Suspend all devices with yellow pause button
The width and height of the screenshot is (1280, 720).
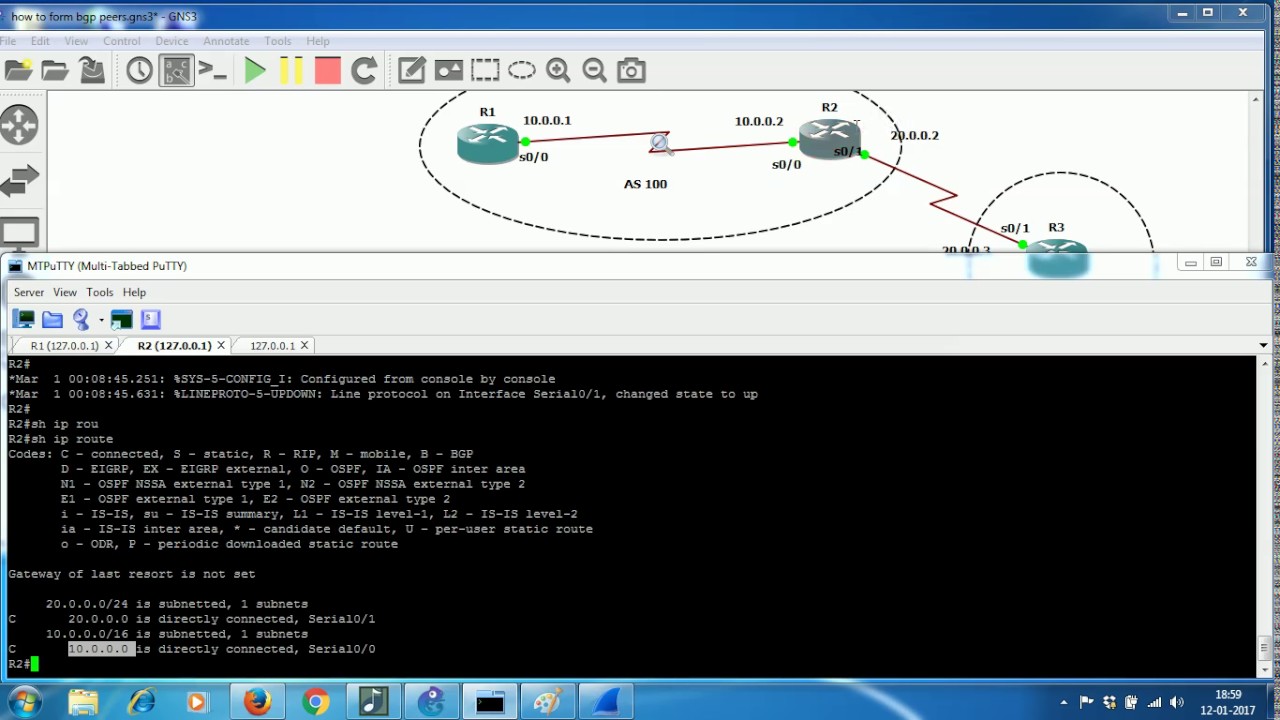[x=291, y=70]
